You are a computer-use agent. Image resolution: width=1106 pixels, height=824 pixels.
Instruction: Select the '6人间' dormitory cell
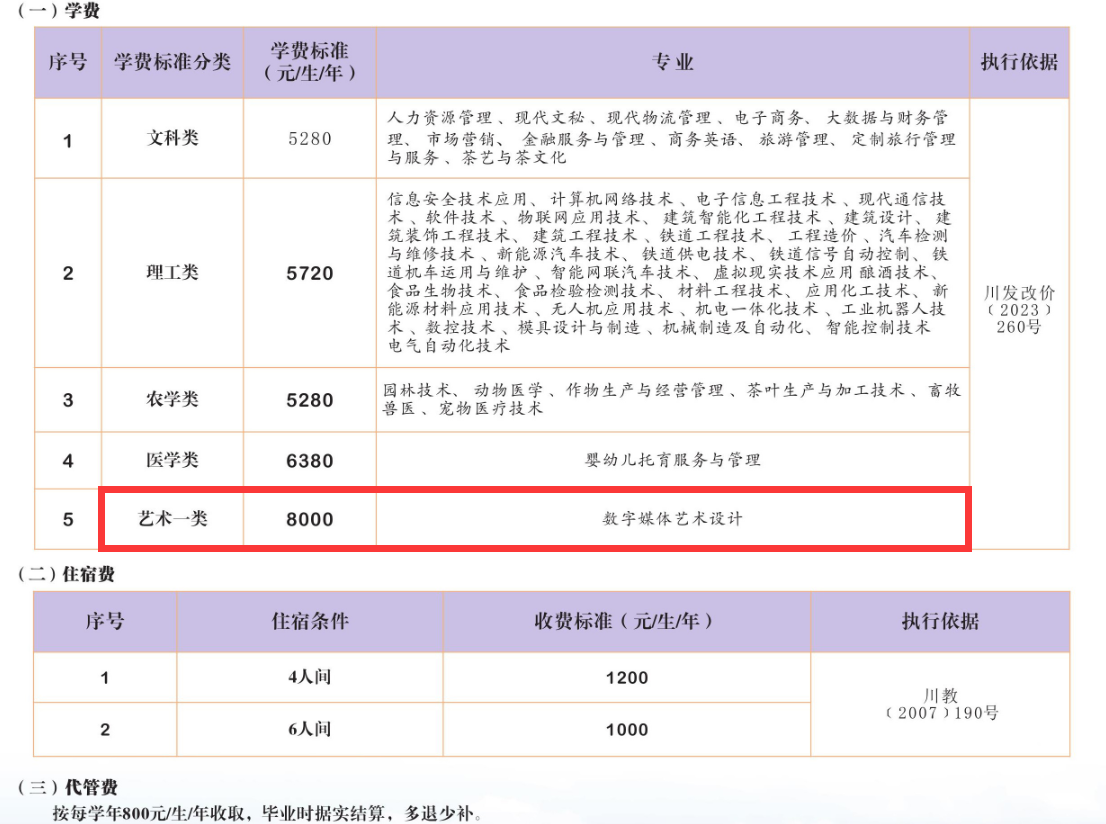tap(310, 729)
